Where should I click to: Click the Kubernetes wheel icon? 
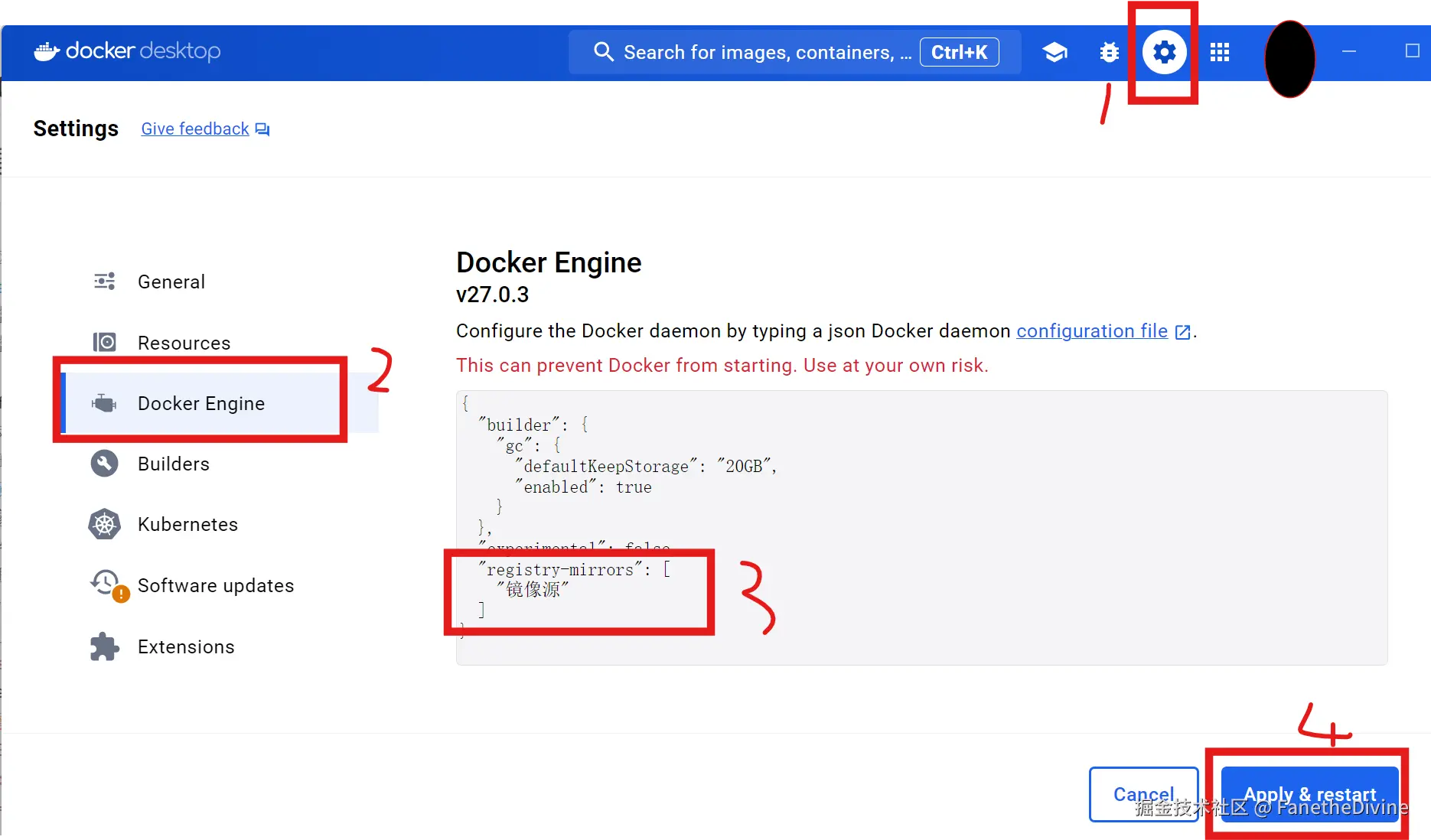pyautogui.click(x=105, y=525)
